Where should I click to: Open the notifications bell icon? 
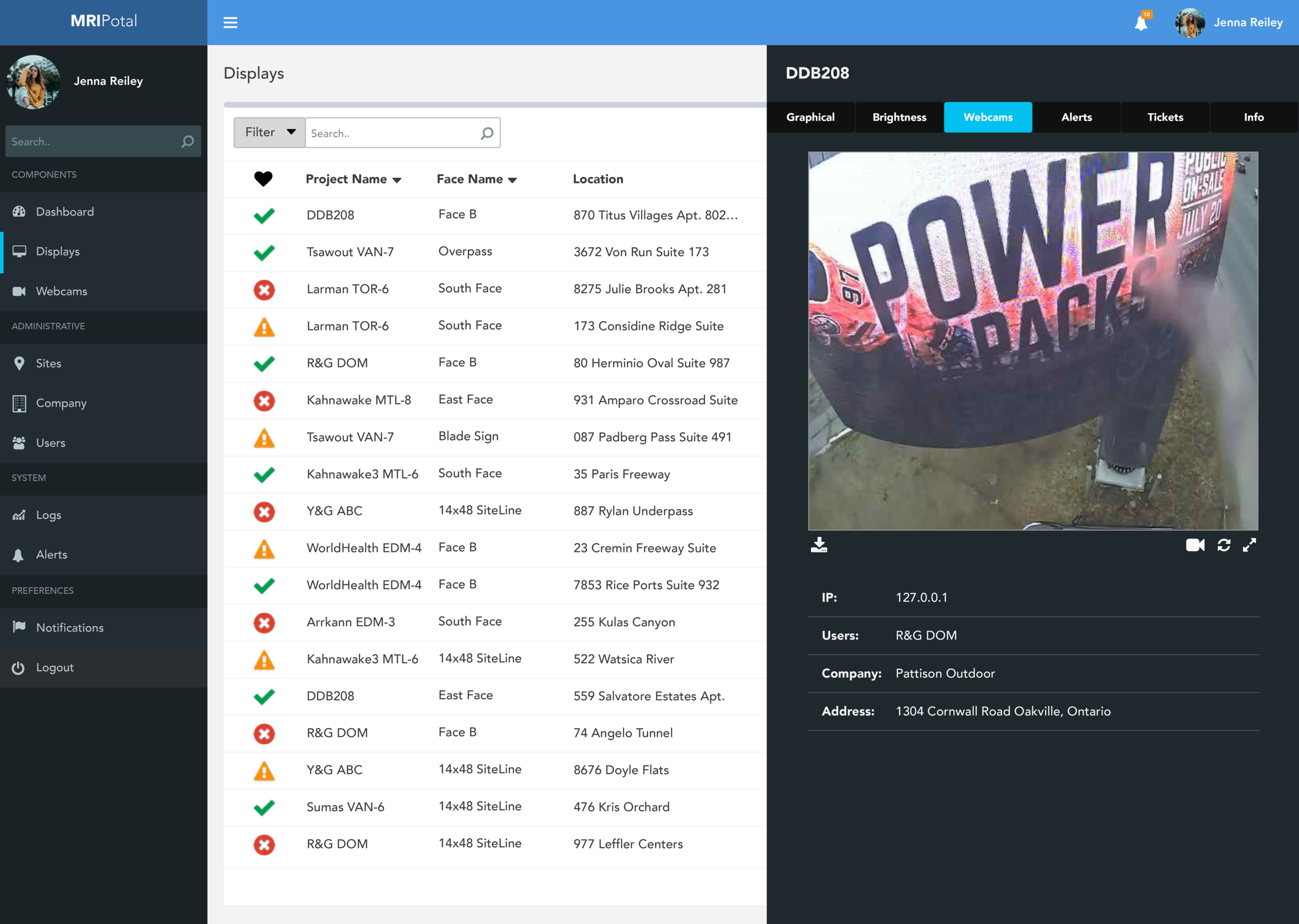pyautogui.click(x=1141, y=23)
